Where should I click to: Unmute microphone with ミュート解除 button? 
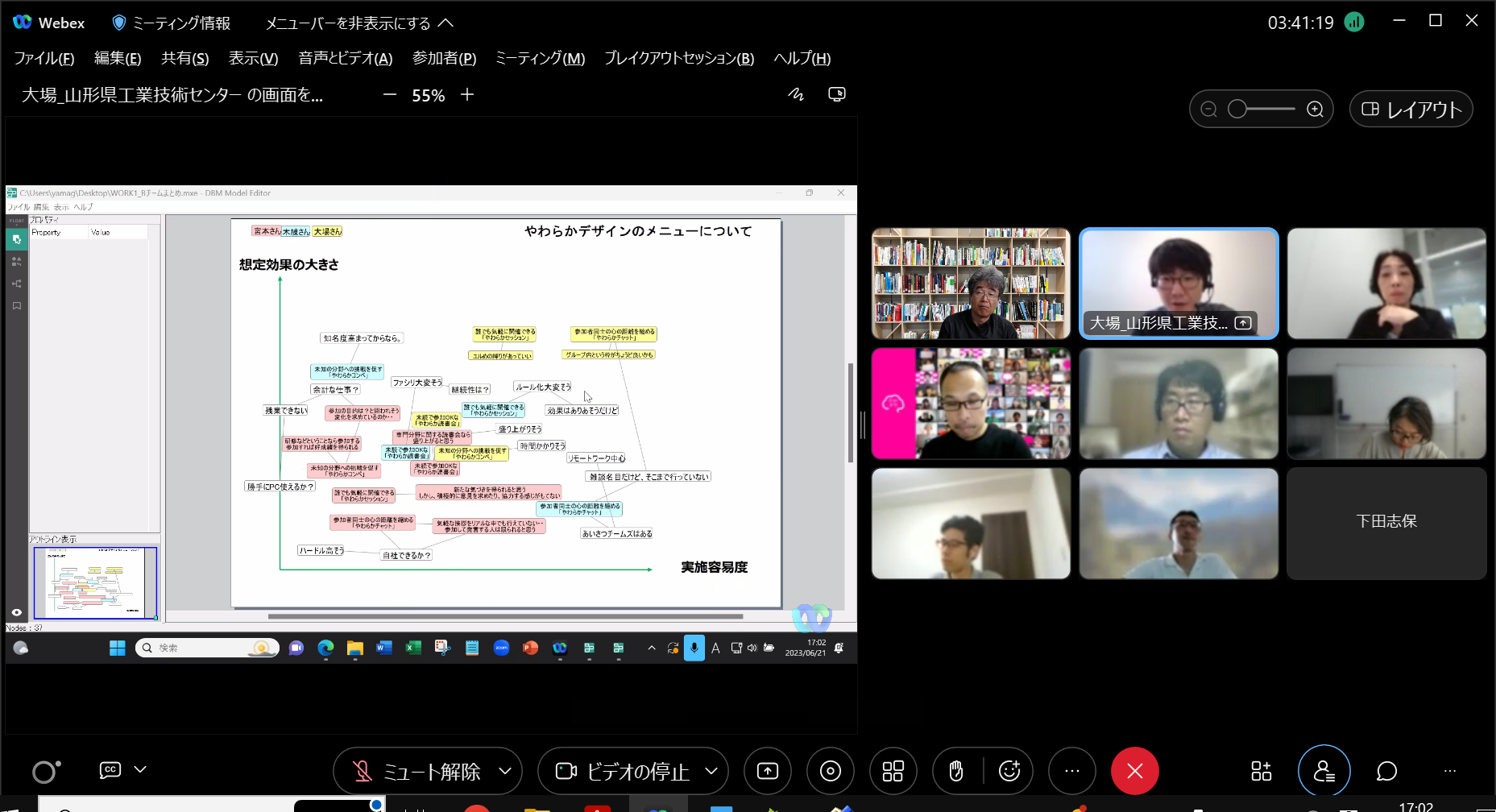417,771
